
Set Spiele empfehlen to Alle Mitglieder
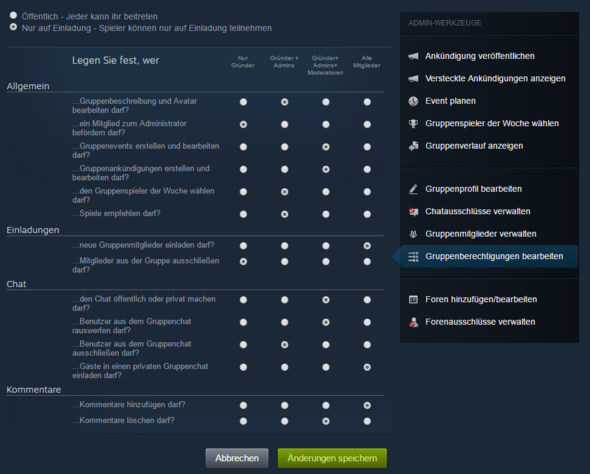click(x=367, y=214)
